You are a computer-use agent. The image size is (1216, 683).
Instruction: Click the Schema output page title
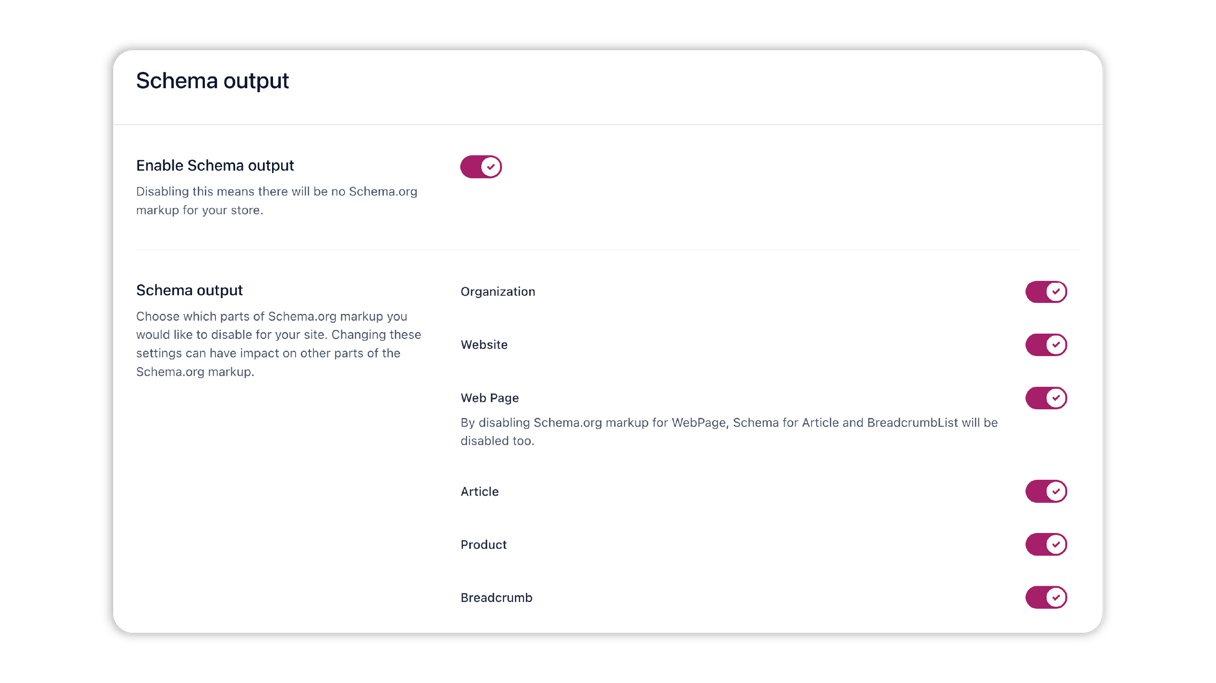(212, 81)
